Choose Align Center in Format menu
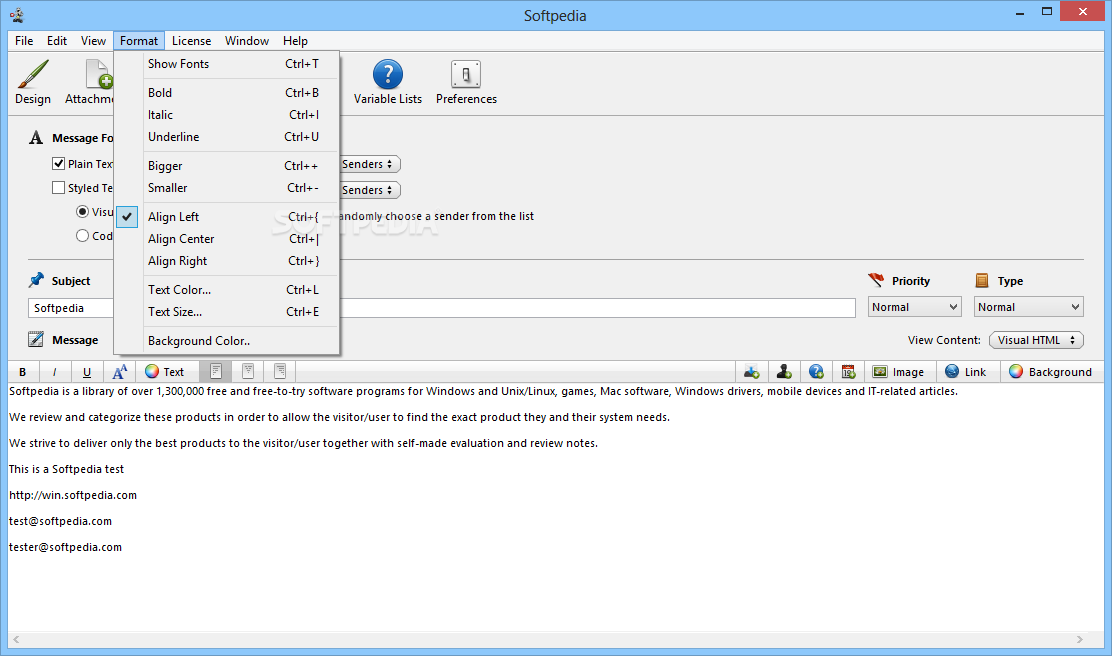 point(227,239)
